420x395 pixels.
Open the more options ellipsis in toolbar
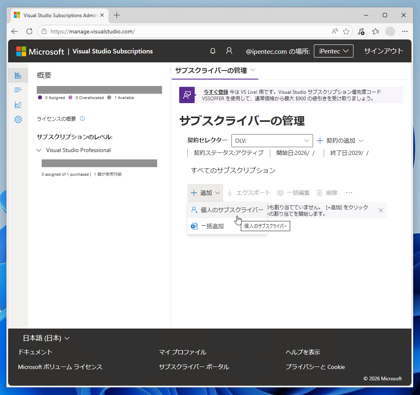(349, 193)
